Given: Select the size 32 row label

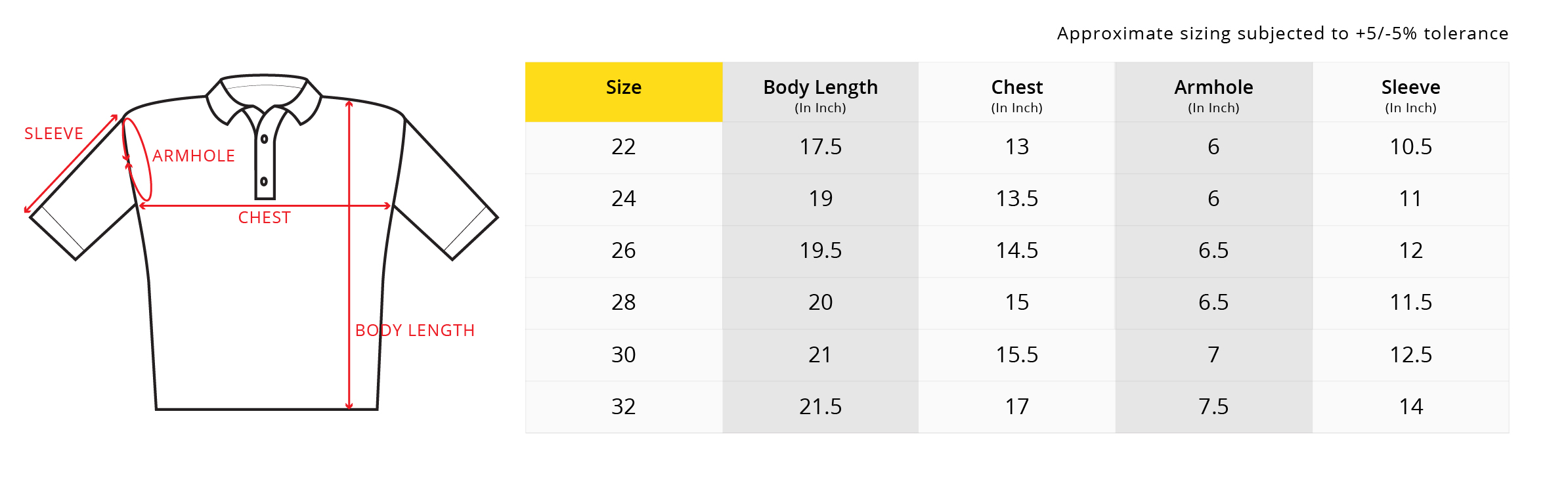Looking at the screenshot, I should click(623, 407).
